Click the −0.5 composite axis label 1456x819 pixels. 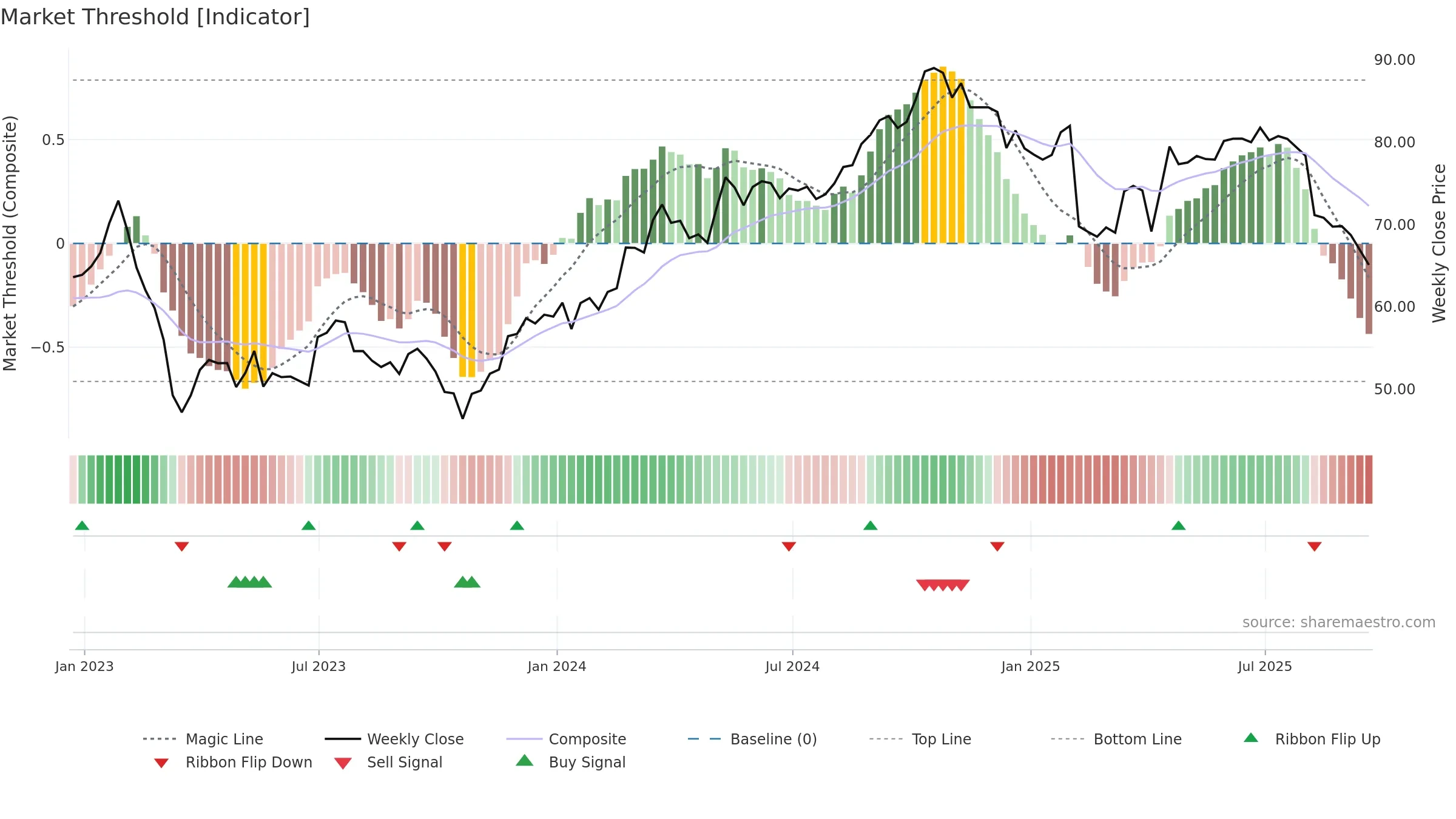coord(48,348)
